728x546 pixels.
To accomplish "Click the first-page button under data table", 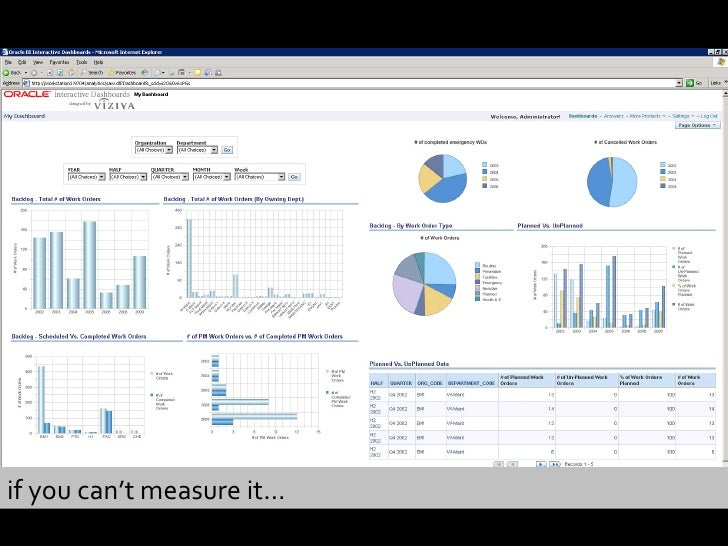I will tap(498, 464).
